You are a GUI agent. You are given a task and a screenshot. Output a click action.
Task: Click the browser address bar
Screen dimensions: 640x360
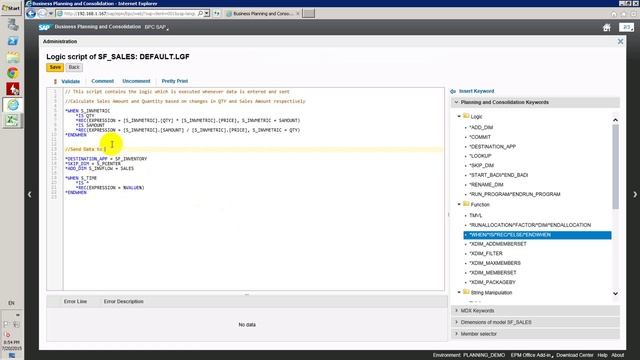129,13
